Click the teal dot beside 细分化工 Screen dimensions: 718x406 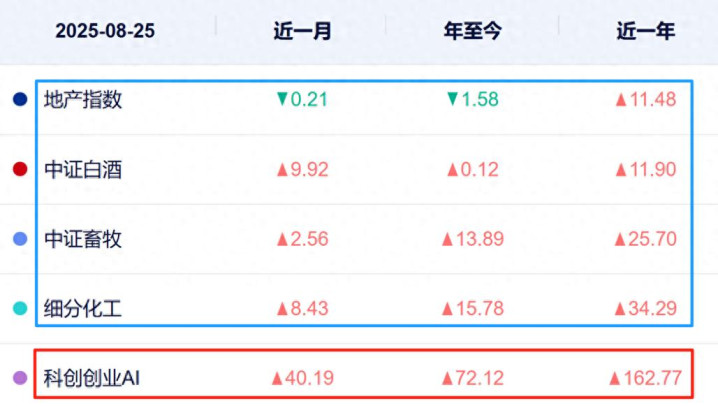[20, 309]
